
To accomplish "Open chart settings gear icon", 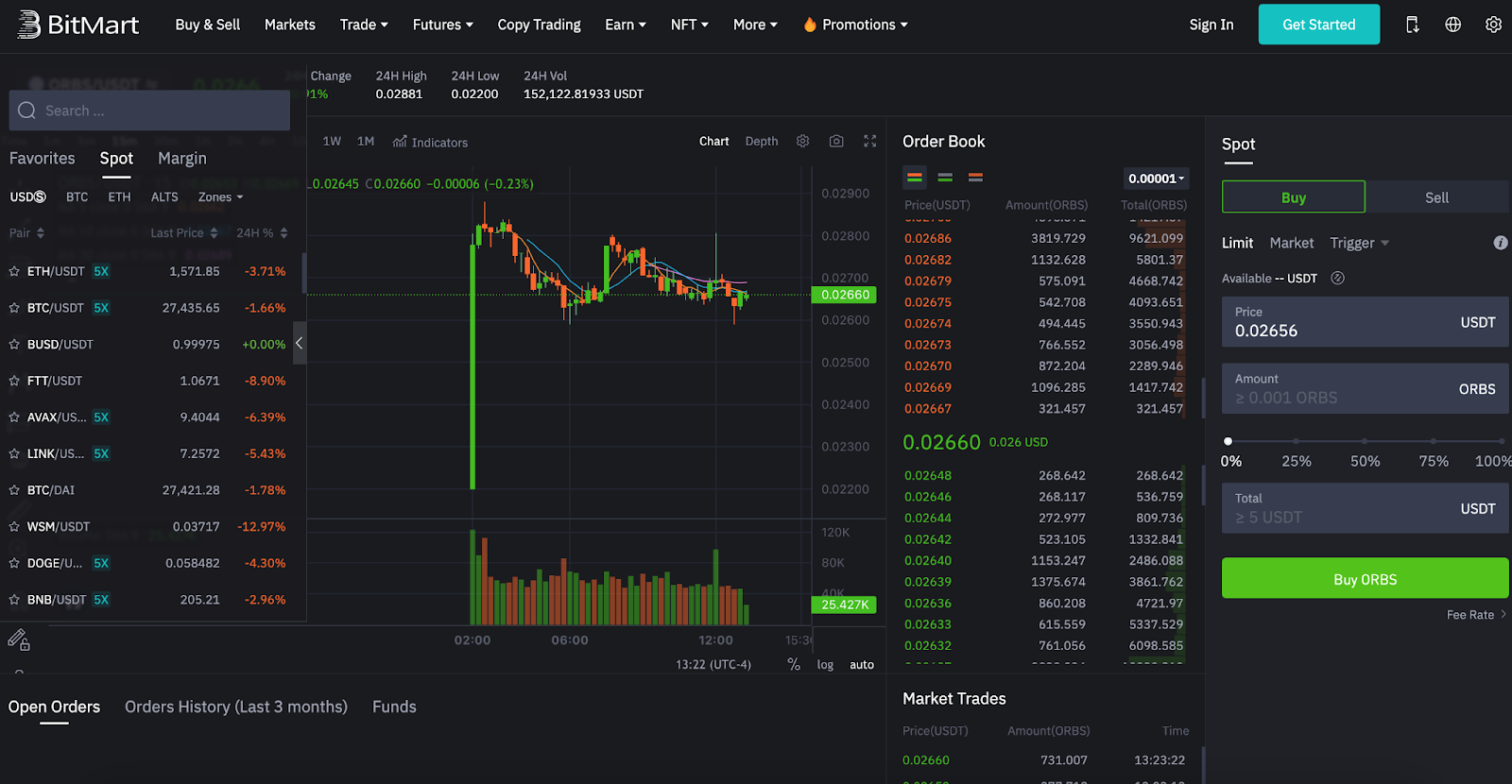I will [x=802, y=141].
